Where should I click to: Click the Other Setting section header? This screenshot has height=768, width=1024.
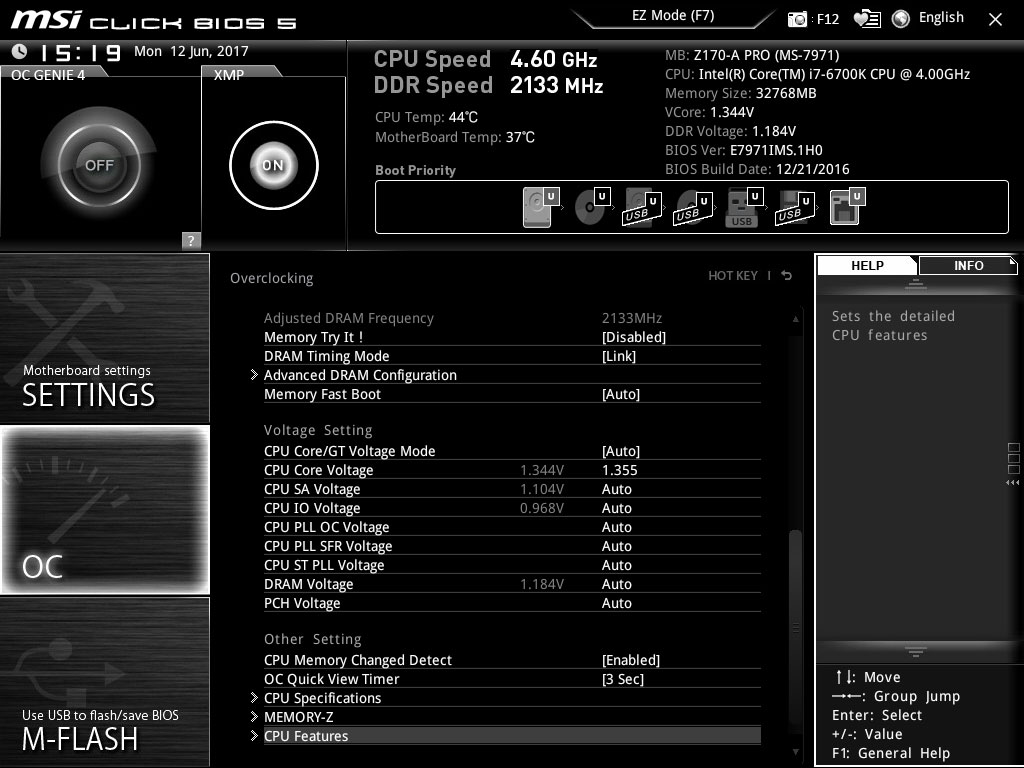(312, 639)
